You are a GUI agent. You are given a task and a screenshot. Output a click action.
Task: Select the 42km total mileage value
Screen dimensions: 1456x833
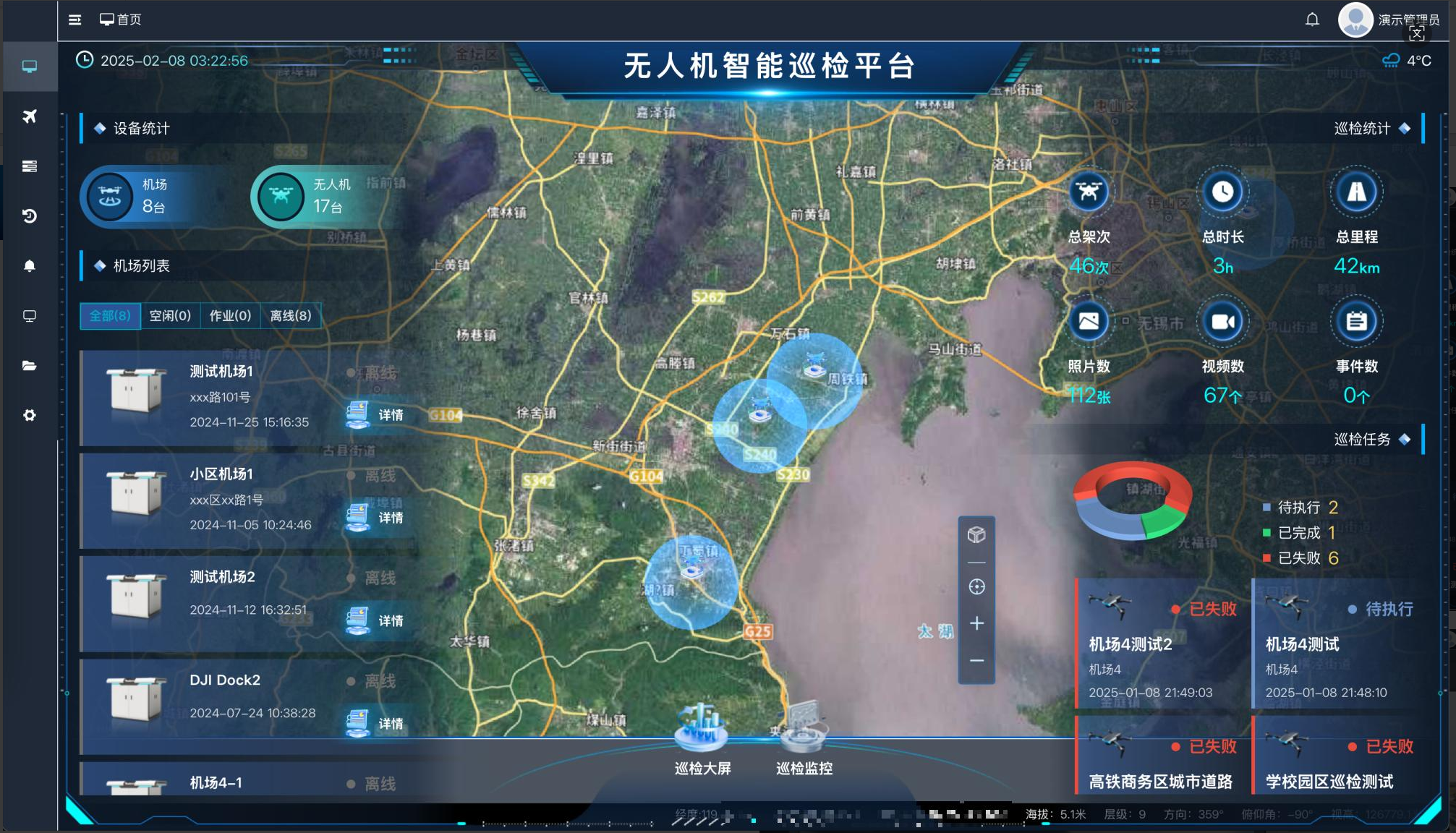(1356, 266)
